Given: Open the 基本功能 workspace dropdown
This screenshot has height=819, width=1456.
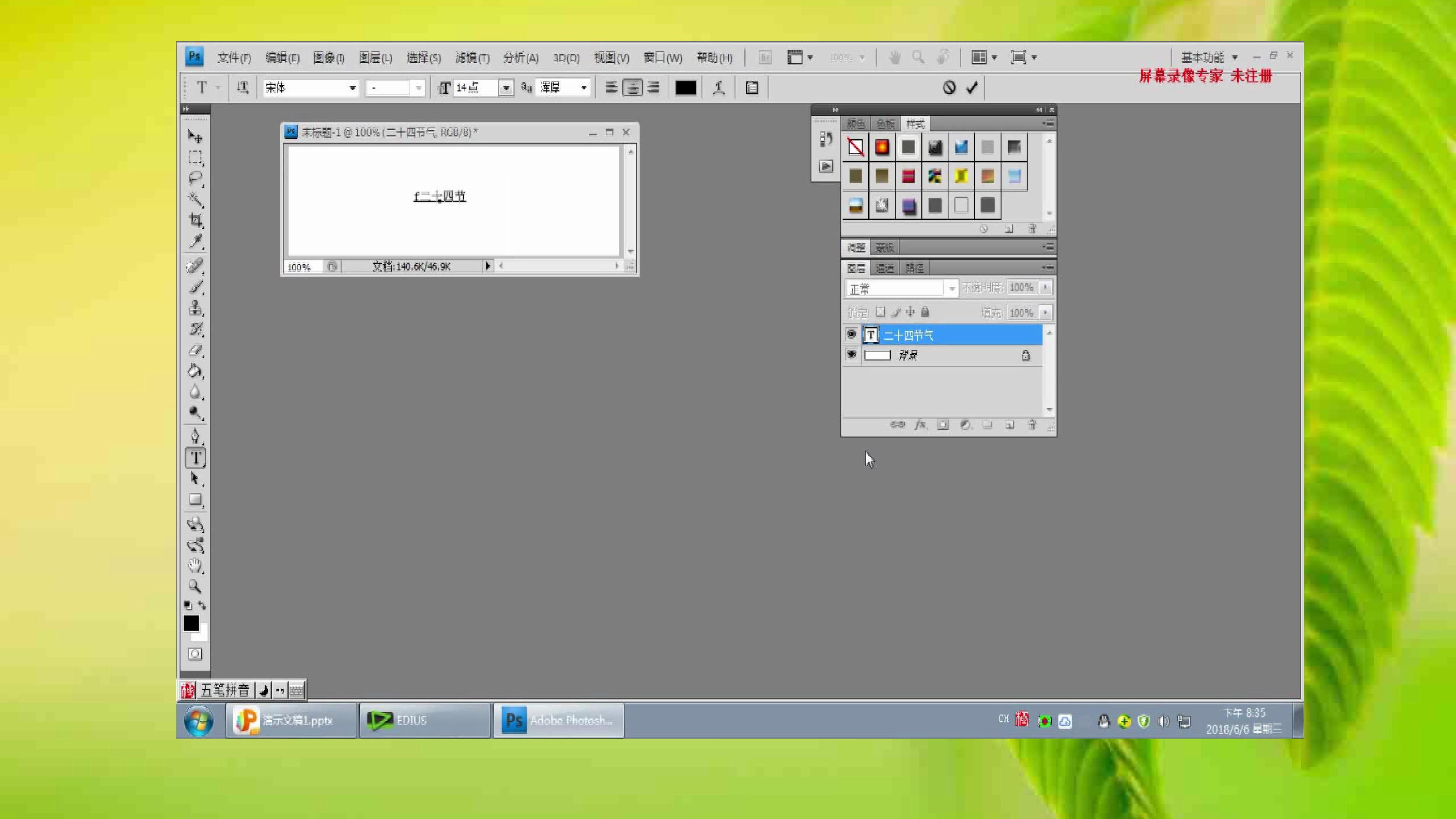Looking at the screenshot, I should (x=1209, y=57).
